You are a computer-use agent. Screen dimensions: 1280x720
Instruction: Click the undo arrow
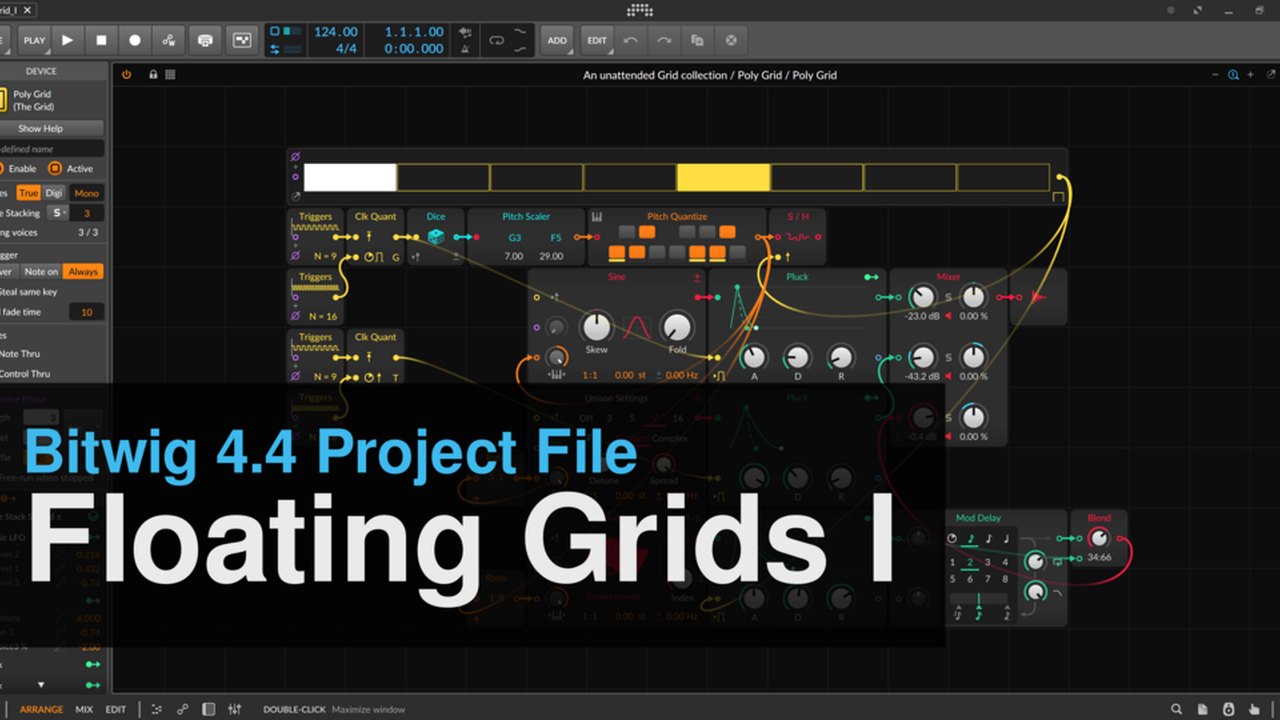click(x=630, y=40)
